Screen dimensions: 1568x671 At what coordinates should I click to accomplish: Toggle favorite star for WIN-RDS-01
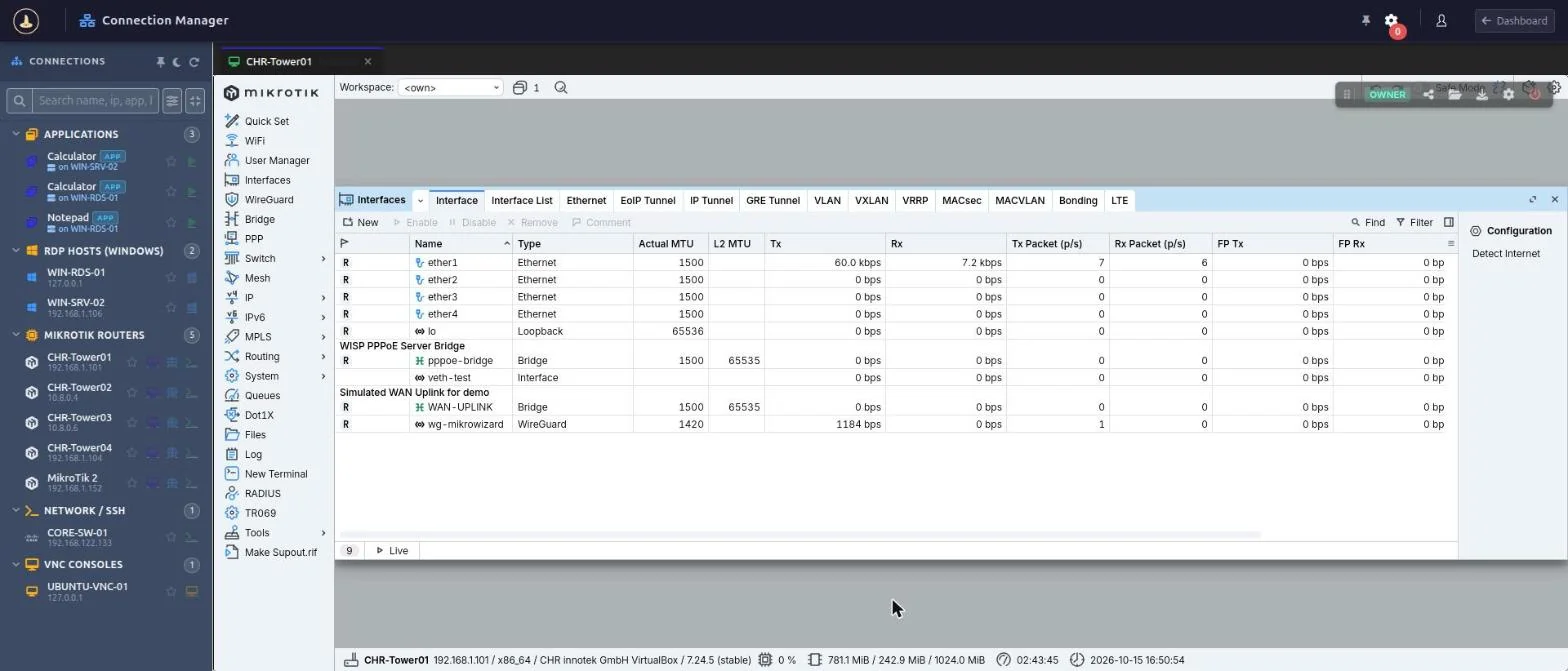(171, 277)
